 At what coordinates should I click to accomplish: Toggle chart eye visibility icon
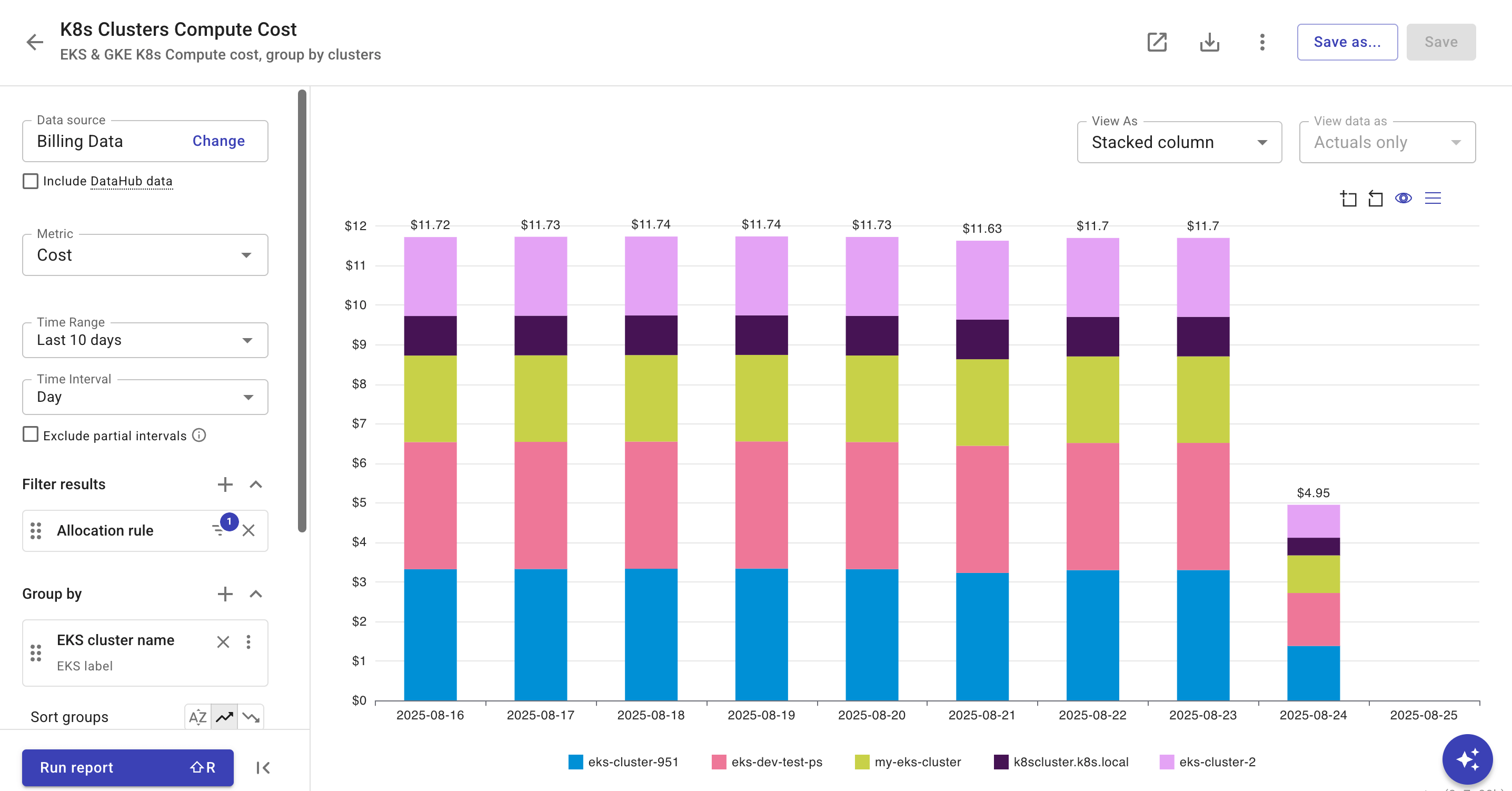click(x=1404, y=199)
